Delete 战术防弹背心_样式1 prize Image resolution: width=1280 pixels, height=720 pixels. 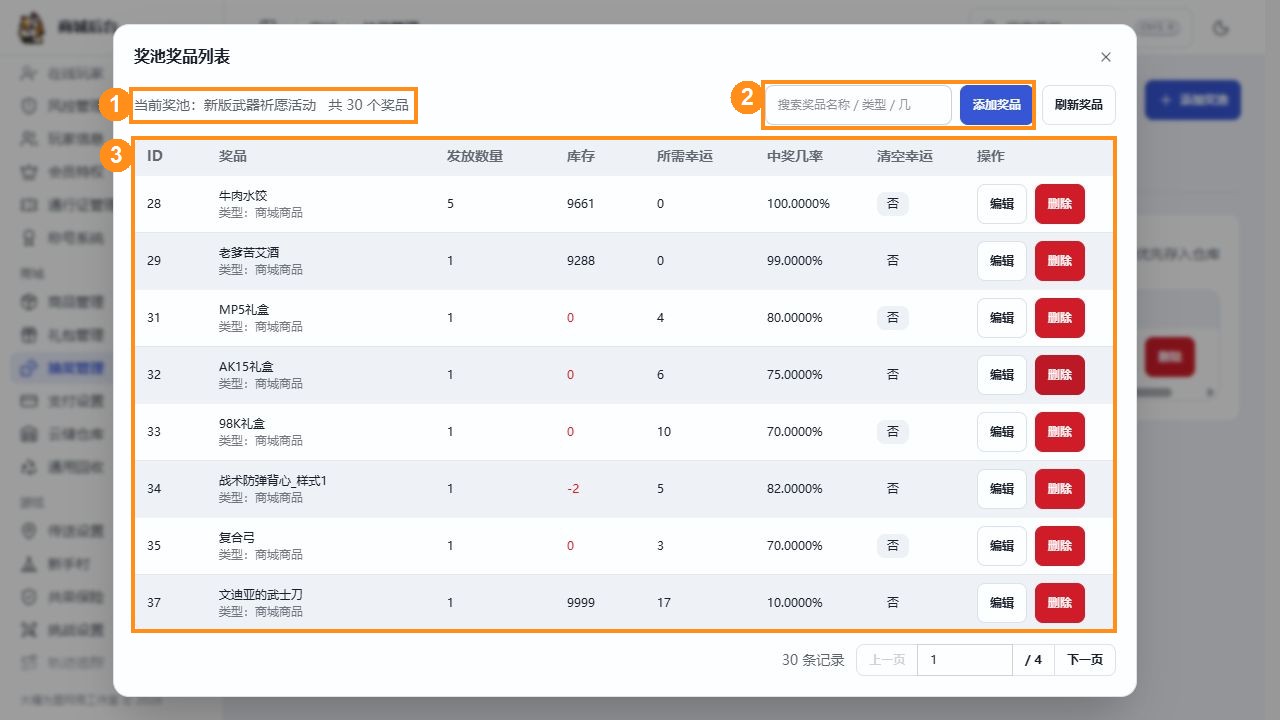1060,489
